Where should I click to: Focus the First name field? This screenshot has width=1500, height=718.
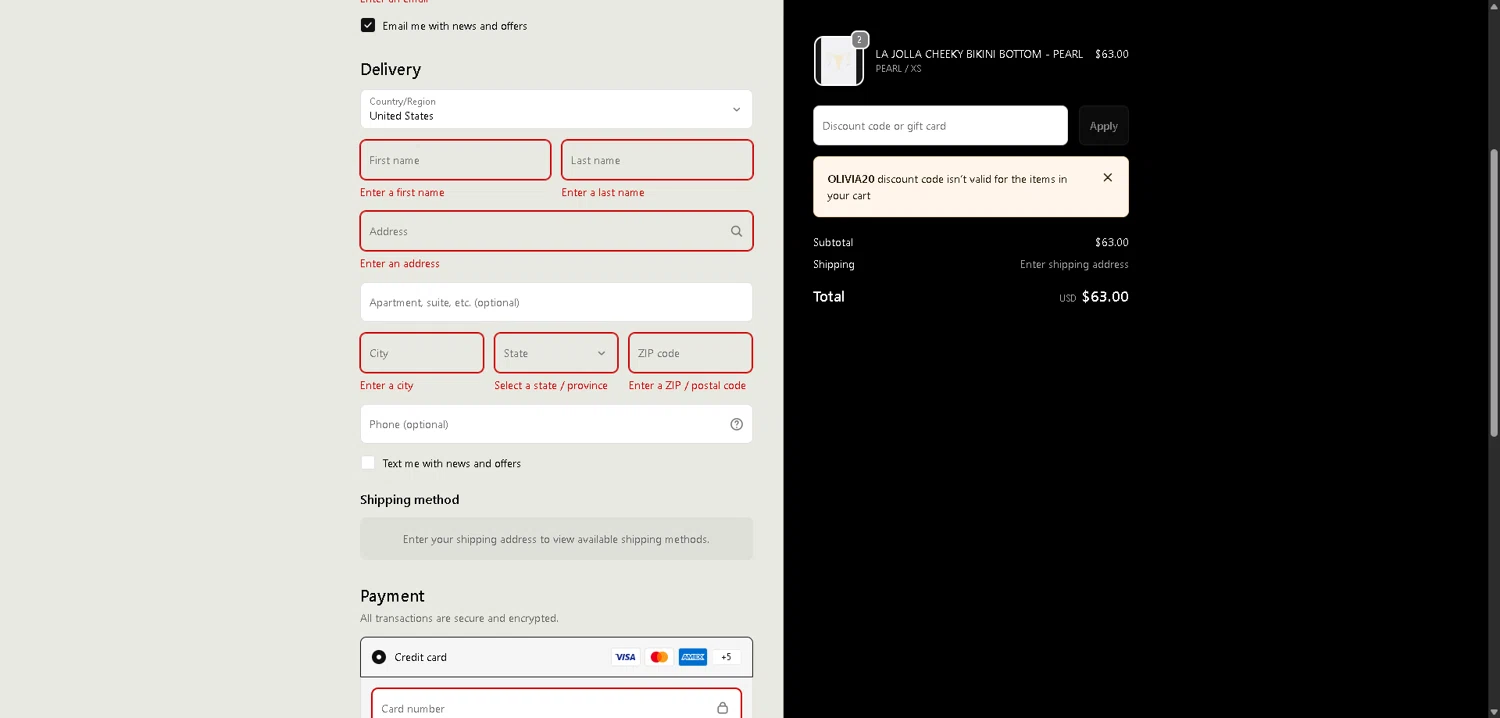pyautogui.click(x=455, y=160)
